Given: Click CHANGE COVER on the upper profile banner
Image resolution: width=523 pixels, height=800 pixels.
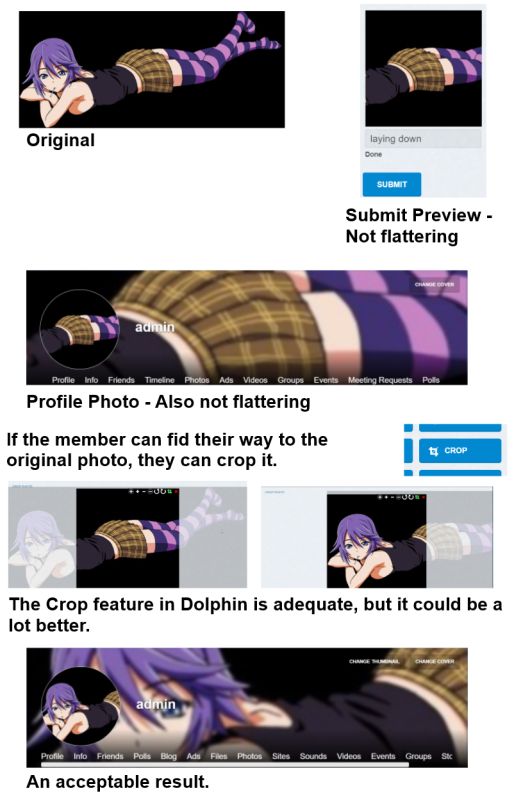Looking at the screenshot, I should pos(434,284).
